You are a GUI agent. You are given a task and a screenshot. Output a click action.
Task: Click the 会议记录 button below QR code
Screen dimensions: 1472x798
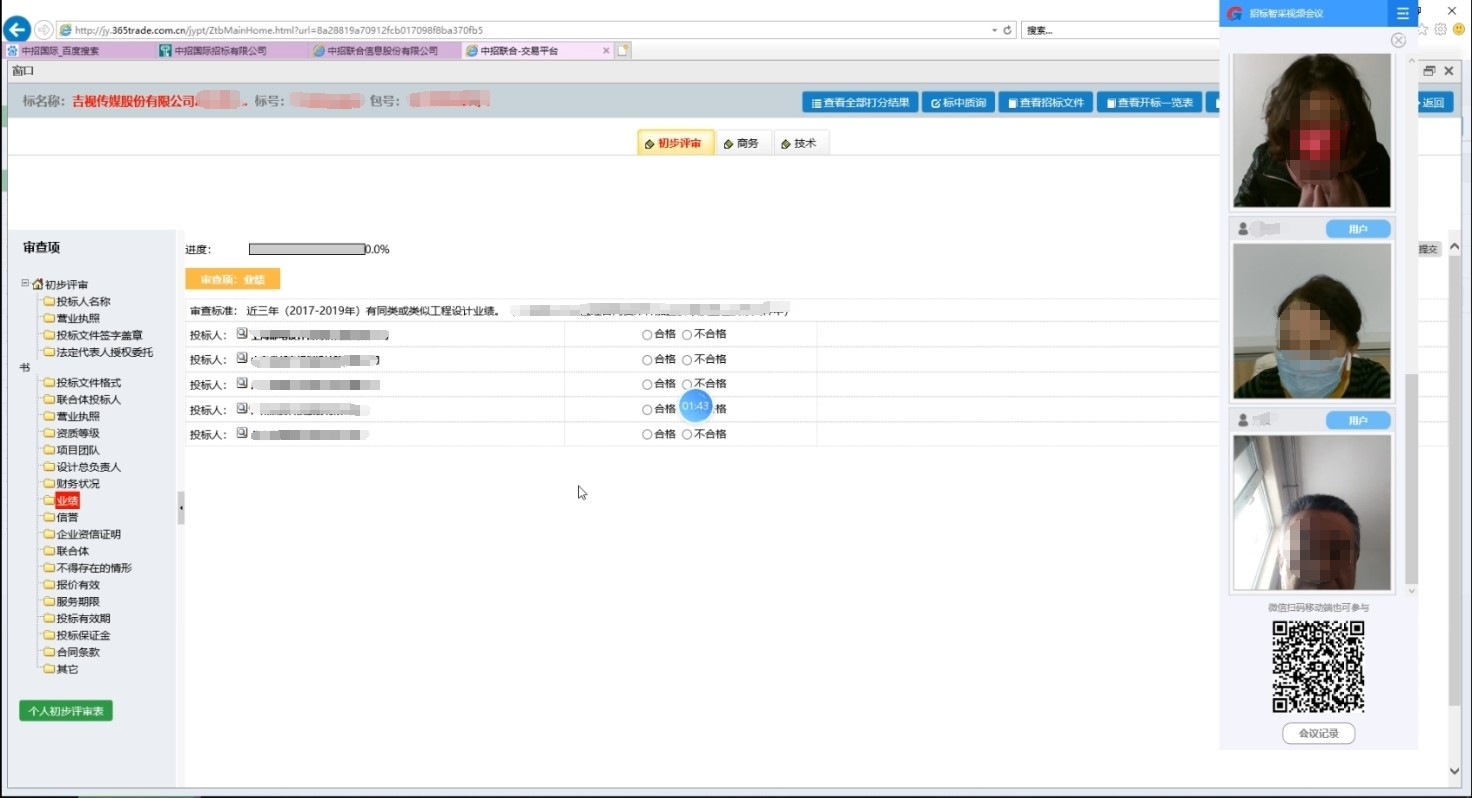pos(1318,734)
